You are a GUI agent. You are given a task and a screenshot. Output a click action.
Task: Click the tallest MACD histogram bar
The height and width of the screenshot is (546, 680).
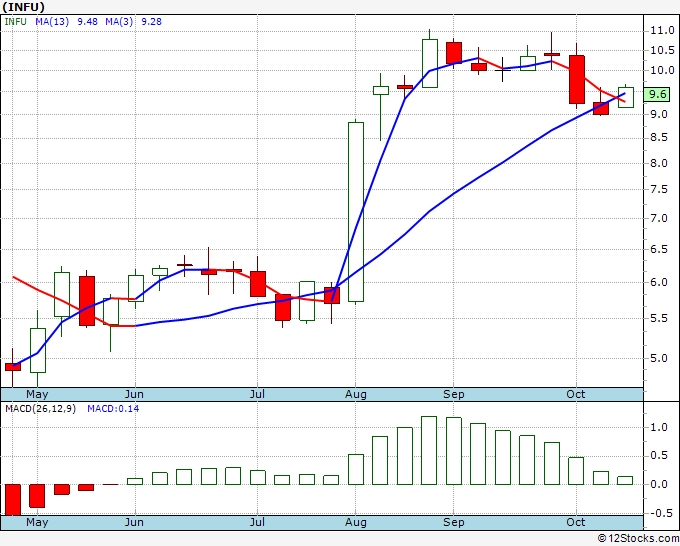(x=429, y=451)
